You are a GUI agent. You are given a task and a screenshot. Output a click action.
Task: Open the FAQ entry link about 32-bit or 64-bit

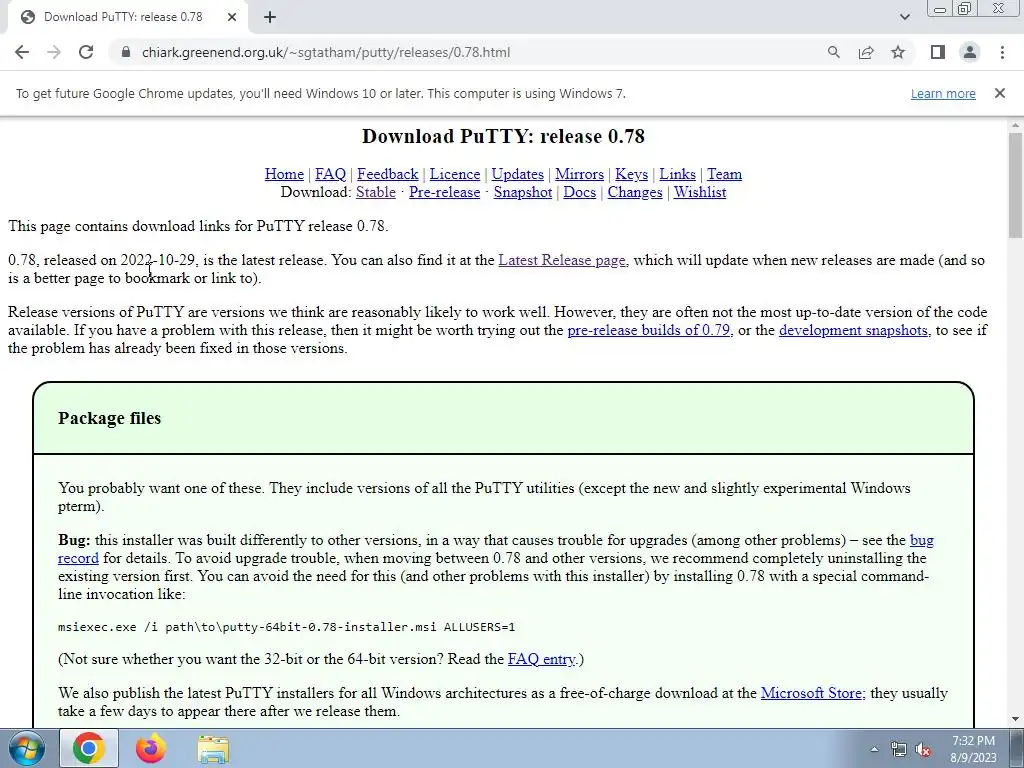pos(541,659)
